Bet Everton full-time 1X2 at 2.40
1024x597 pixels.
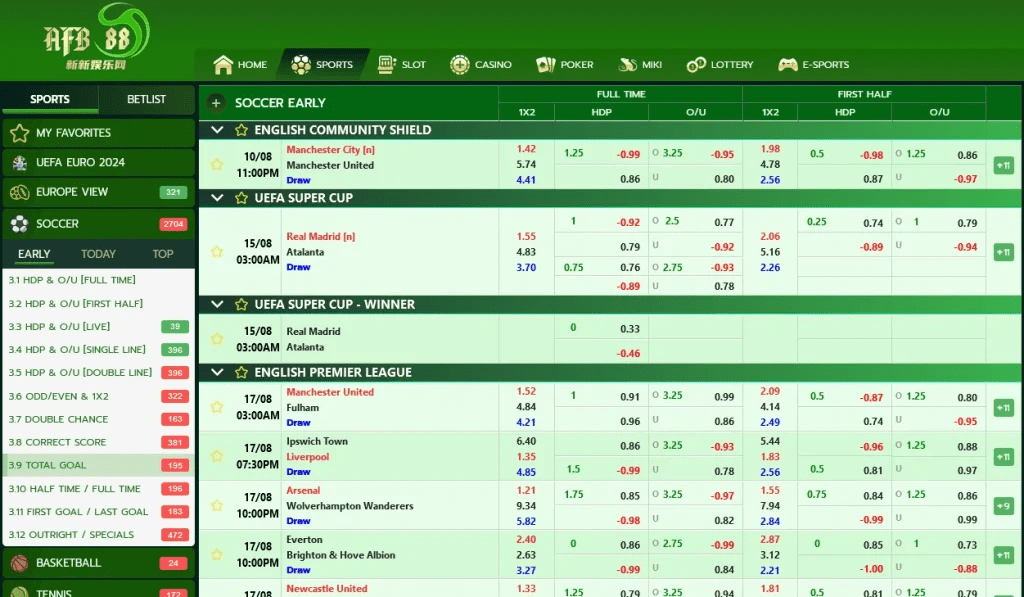(x=526, y=540)
